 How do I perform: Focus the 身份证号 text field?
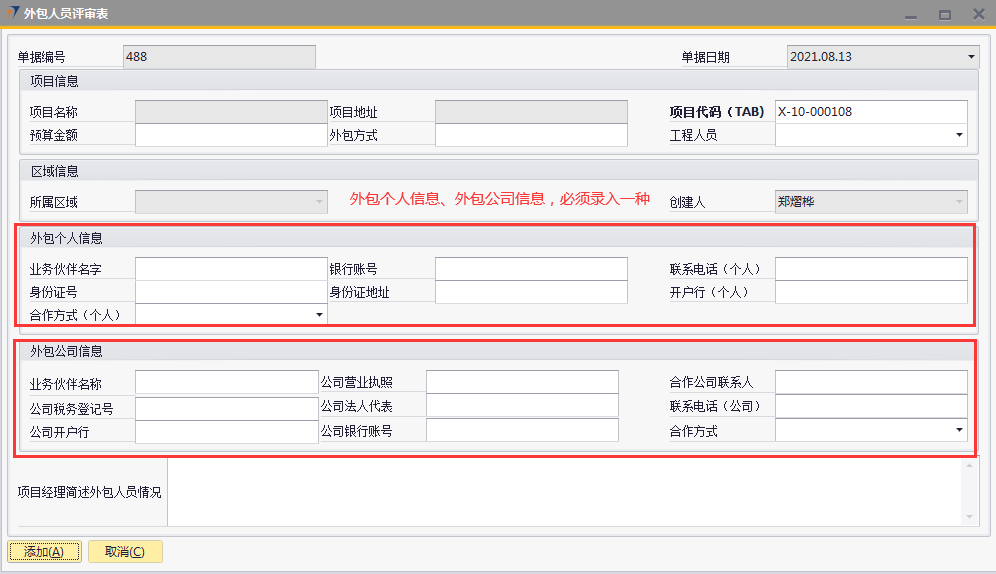[231, 292]
